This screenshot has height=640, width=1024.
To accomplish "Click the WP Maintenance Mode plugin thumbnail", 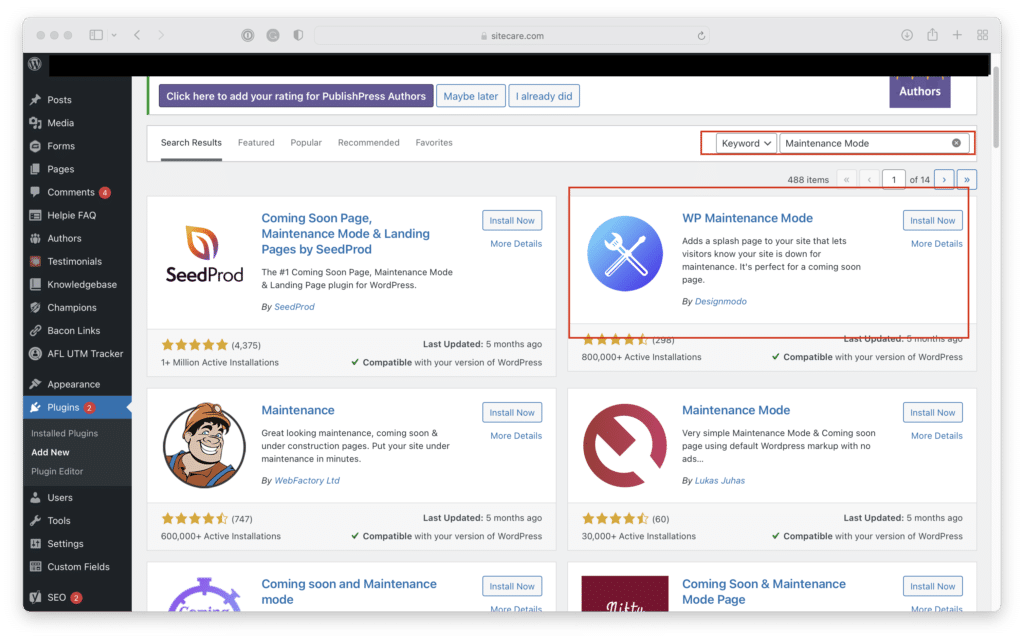I will tap(624, 253).
